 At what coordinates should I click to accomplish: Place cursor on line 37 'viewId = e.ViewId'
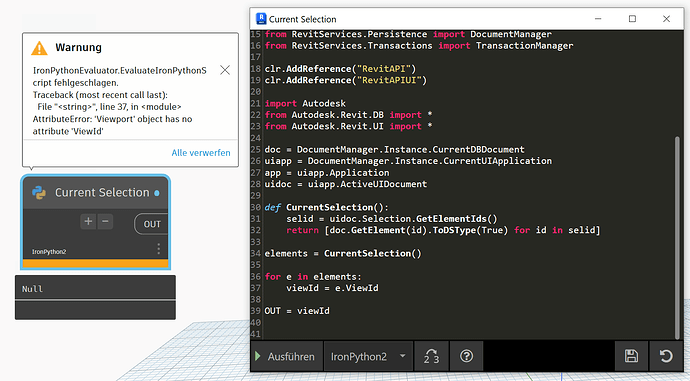pos(332,288)
